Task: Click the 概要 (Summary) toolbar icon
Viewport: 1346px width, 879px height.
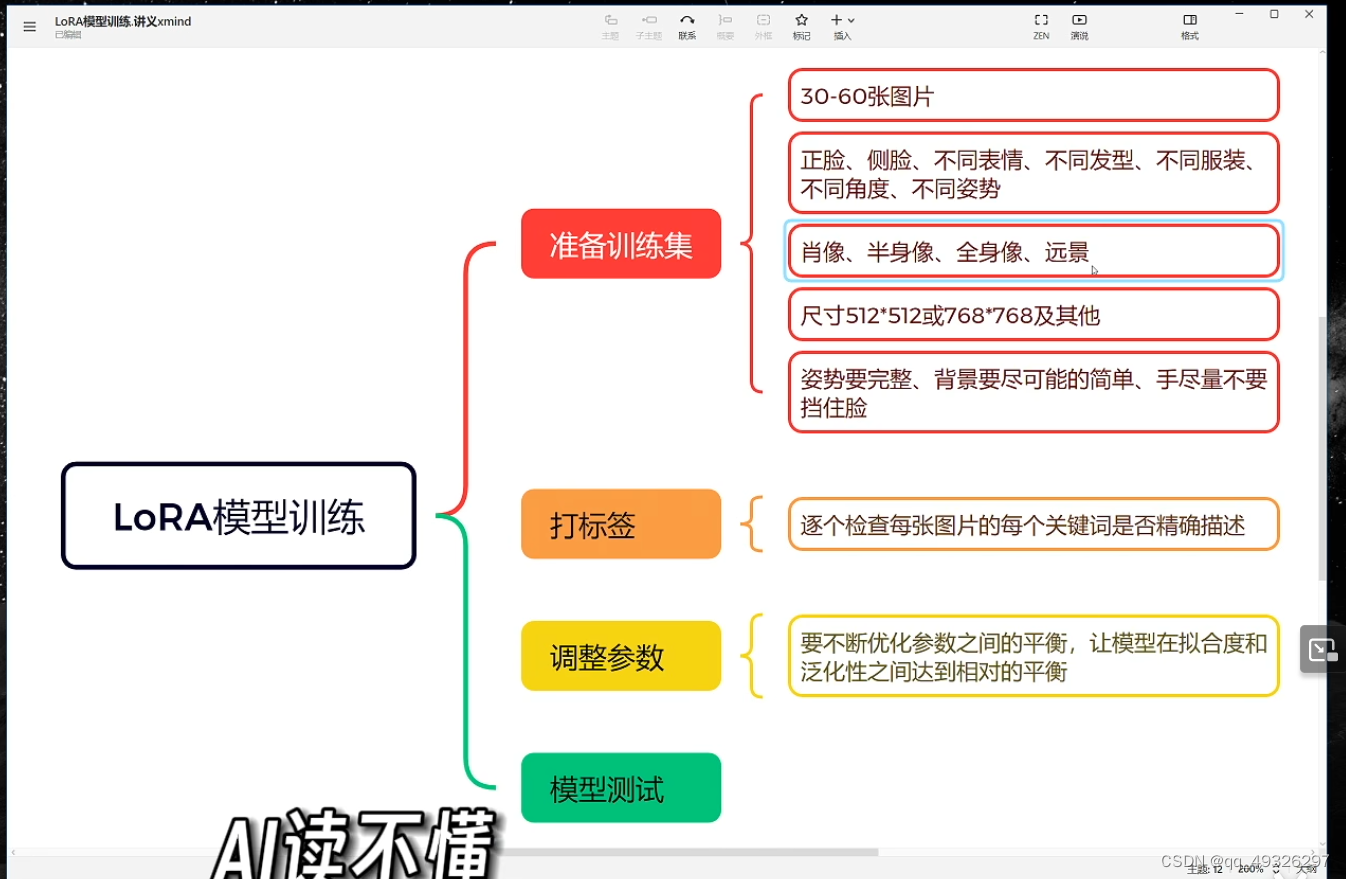Action: click(725, 27)
